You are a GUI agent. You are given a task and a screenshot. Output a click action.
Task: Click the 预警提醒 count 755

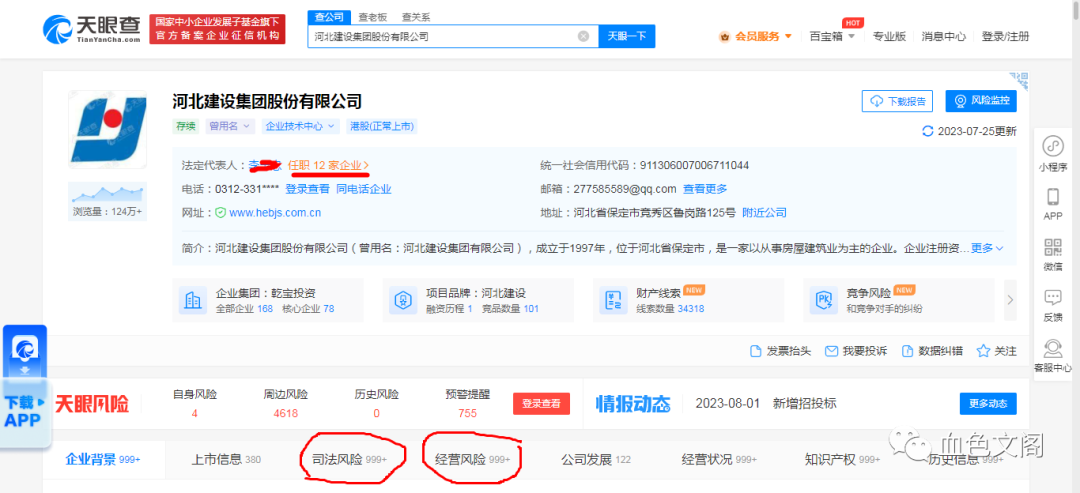468,414
